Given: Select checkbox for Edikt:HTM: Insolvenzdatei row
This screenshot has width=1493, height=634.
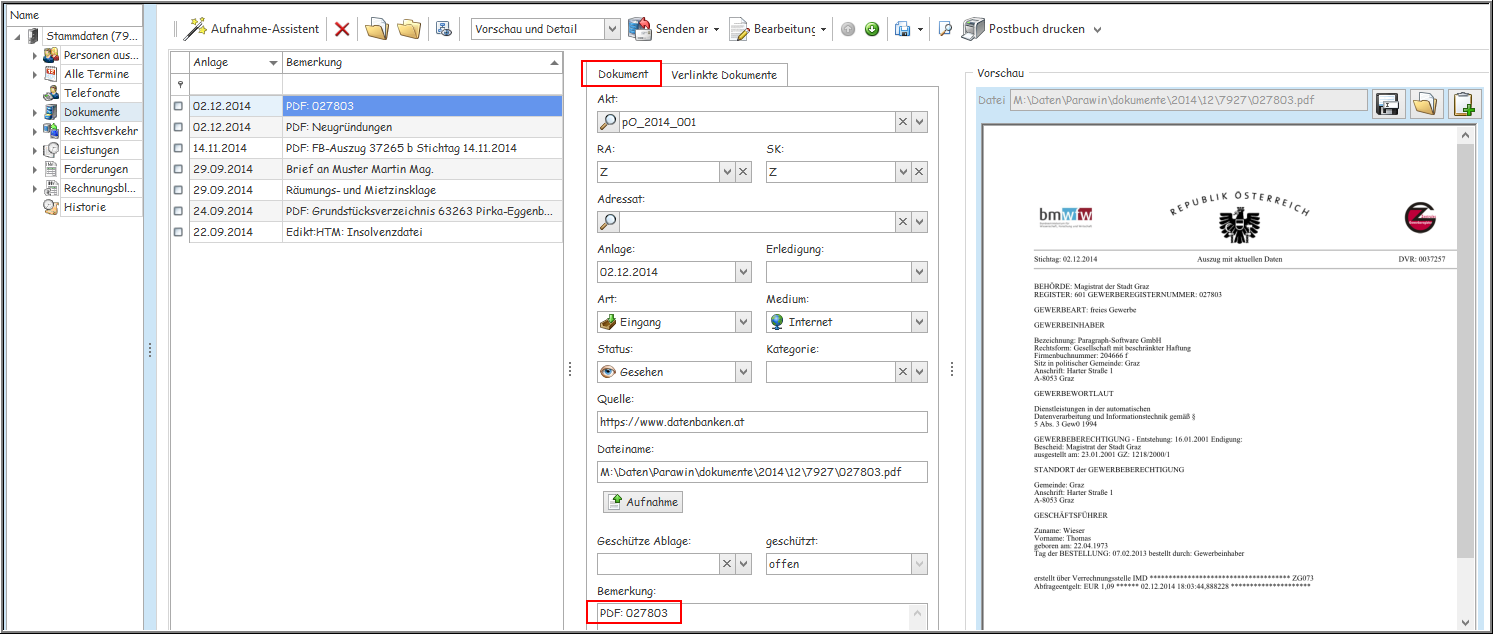Looking at the screenshot, I should (179, 232).
